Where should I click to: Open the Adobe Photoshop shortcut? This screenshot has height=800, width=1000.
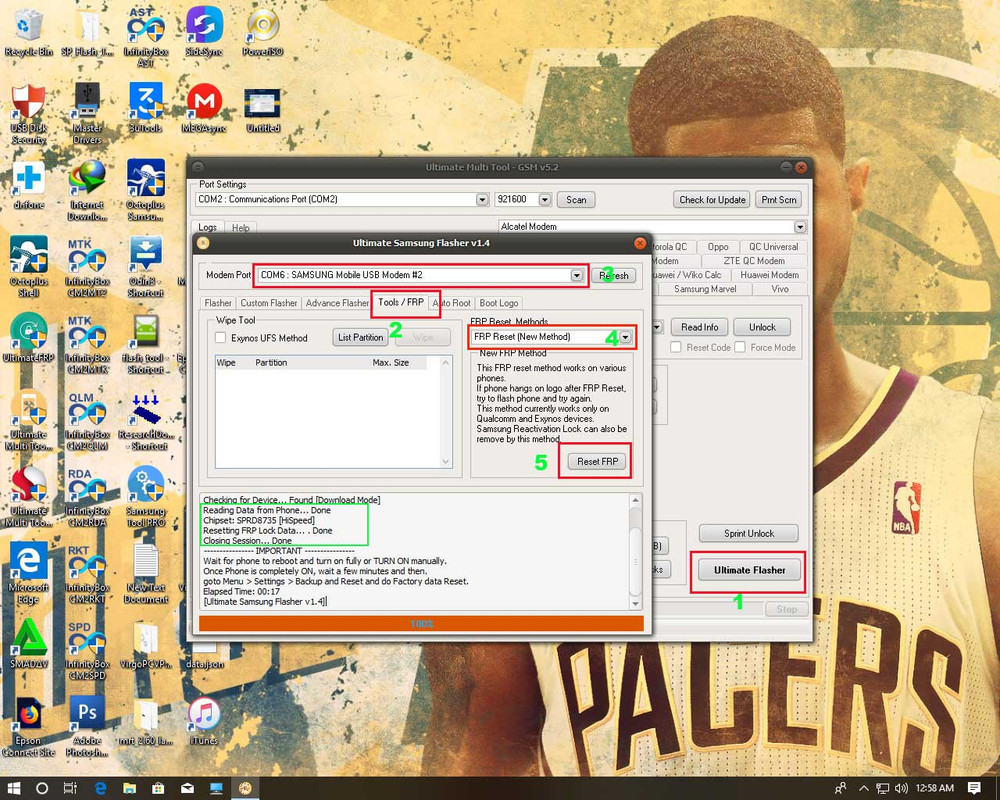tap(87, 726)
